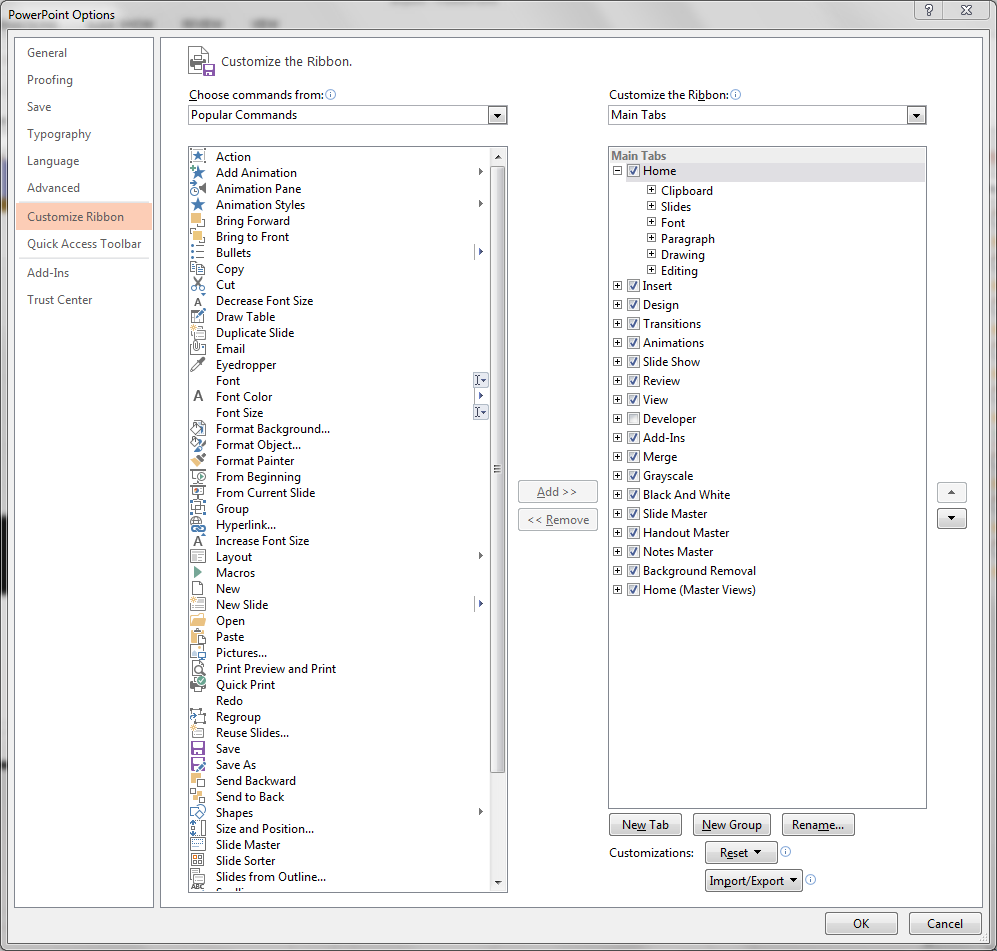Click the Move Down arrow button
The width and height of the screenshot is (997, 951).
pyautogui.click(x=952, y=518)
